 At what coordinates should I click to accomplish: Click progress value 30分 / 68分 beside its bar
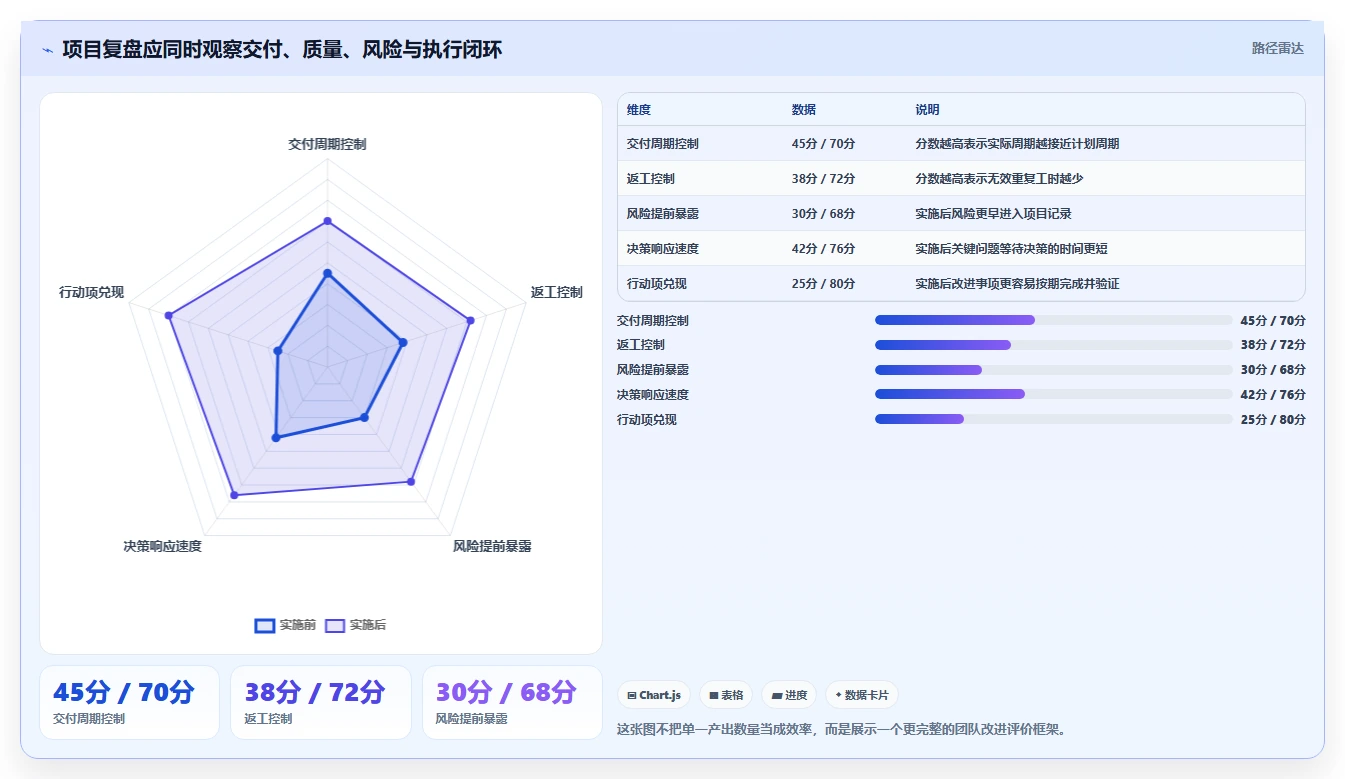tap(1273, 370)
